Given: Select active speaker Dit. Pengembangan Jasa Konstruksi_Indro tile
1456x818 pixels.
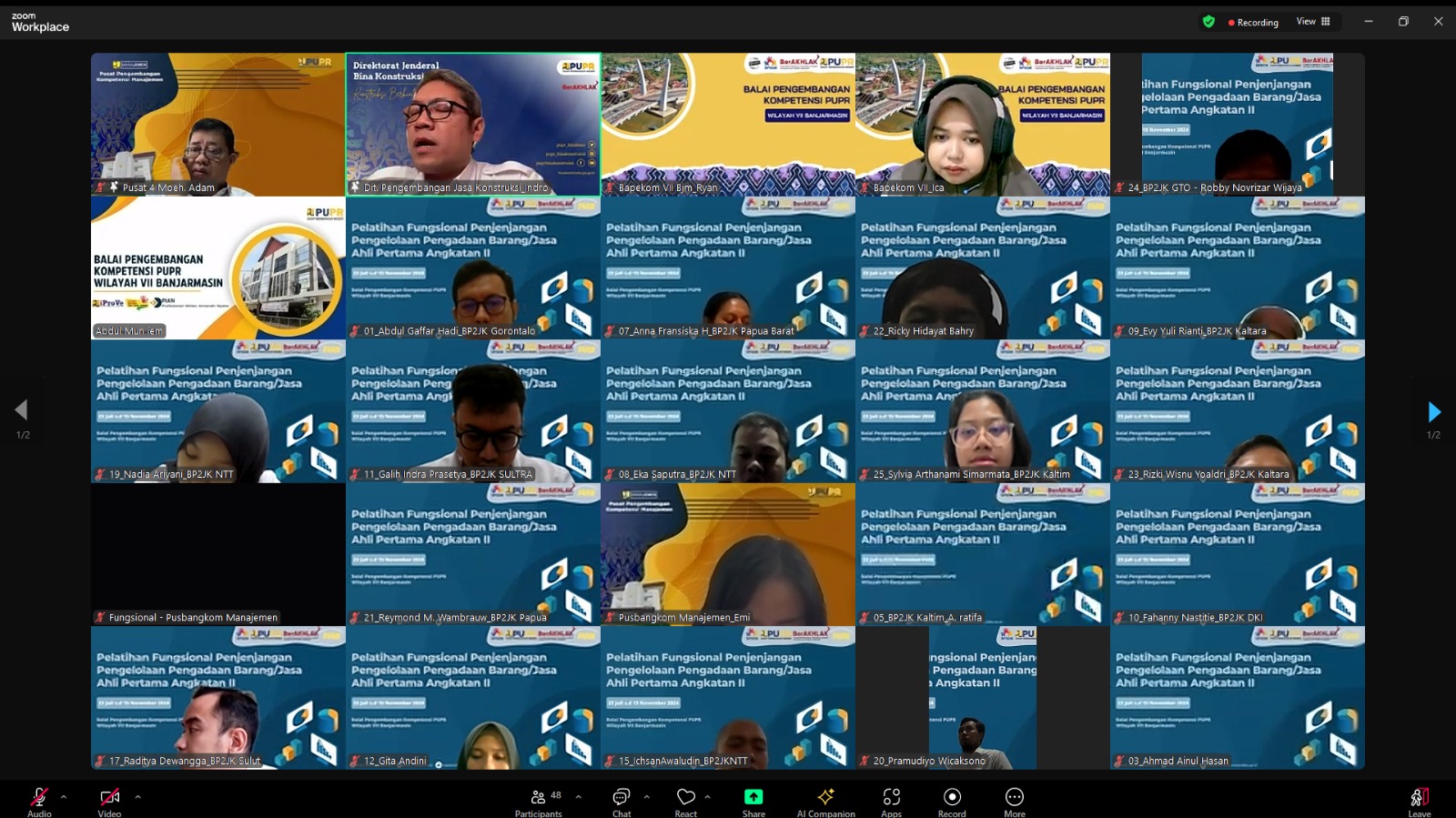Looking at the screenshot, I should tap(473, 125).
